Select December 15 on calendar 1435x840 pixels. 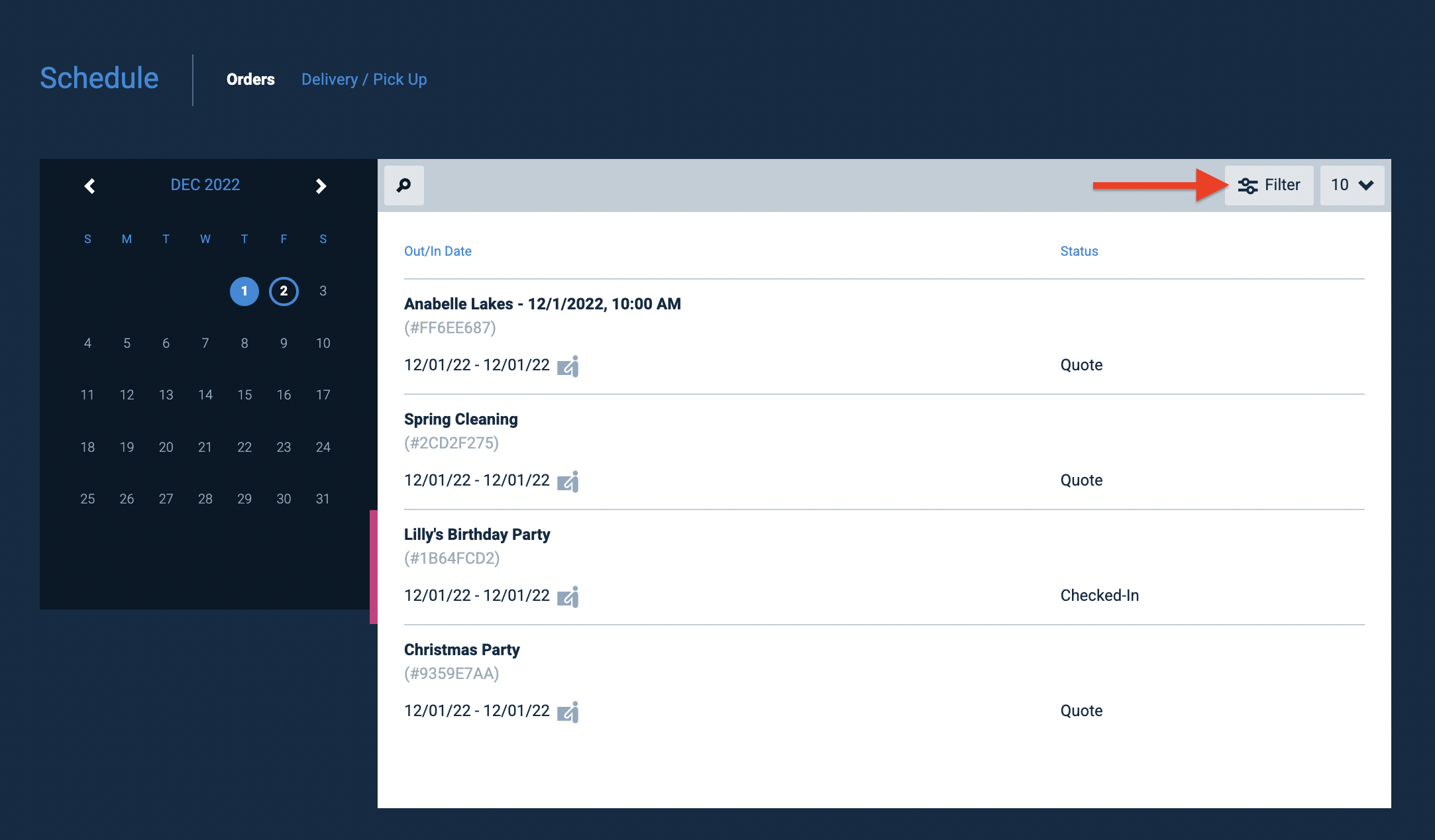pos(244,395)
